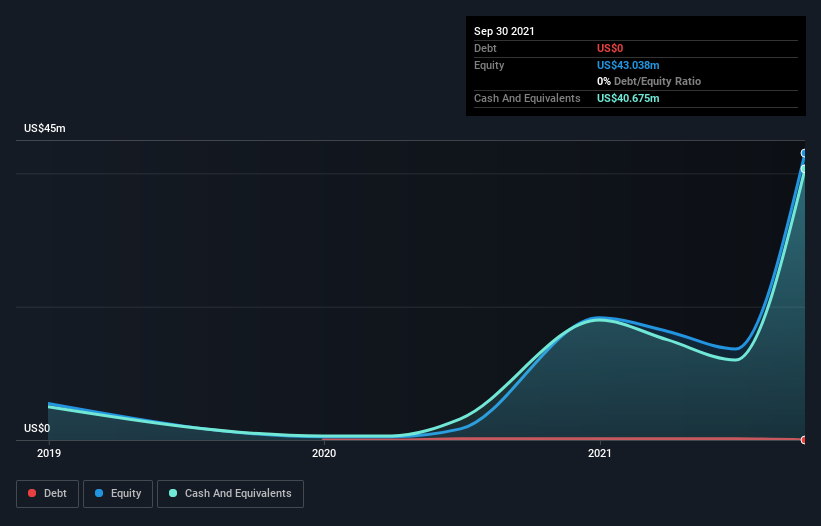
Task: Click the US$43.038m equity value
Action: [x=628, y=65]
